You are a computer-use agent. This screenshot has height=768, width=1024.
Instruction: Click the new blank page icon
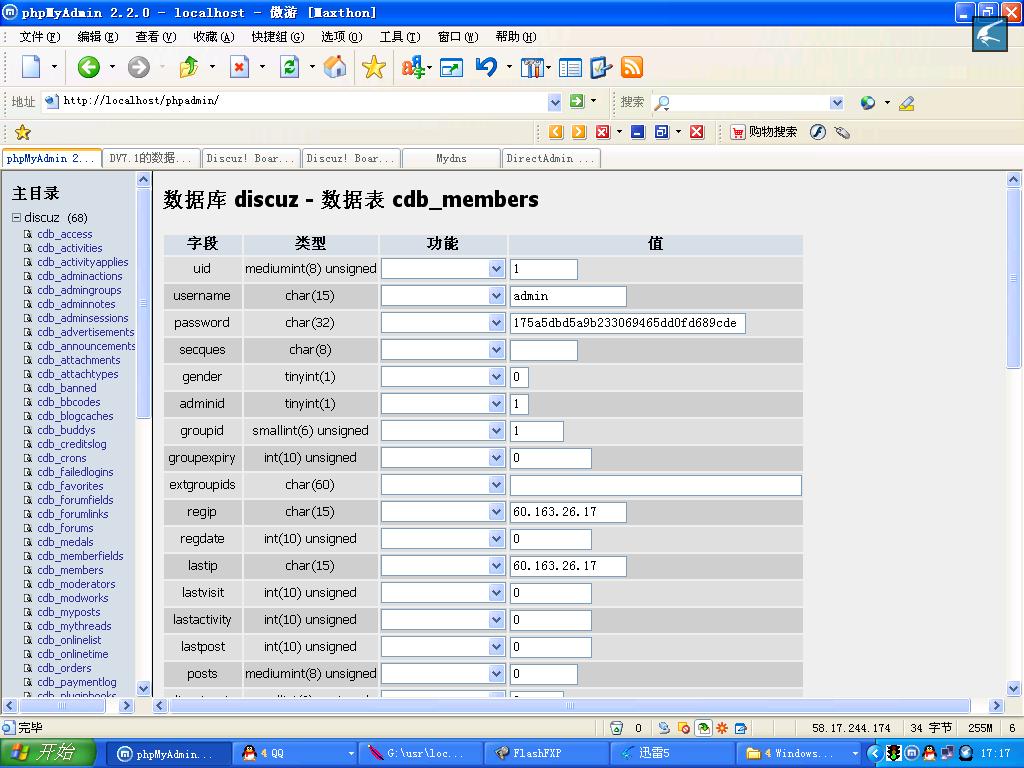coord(31,67)
